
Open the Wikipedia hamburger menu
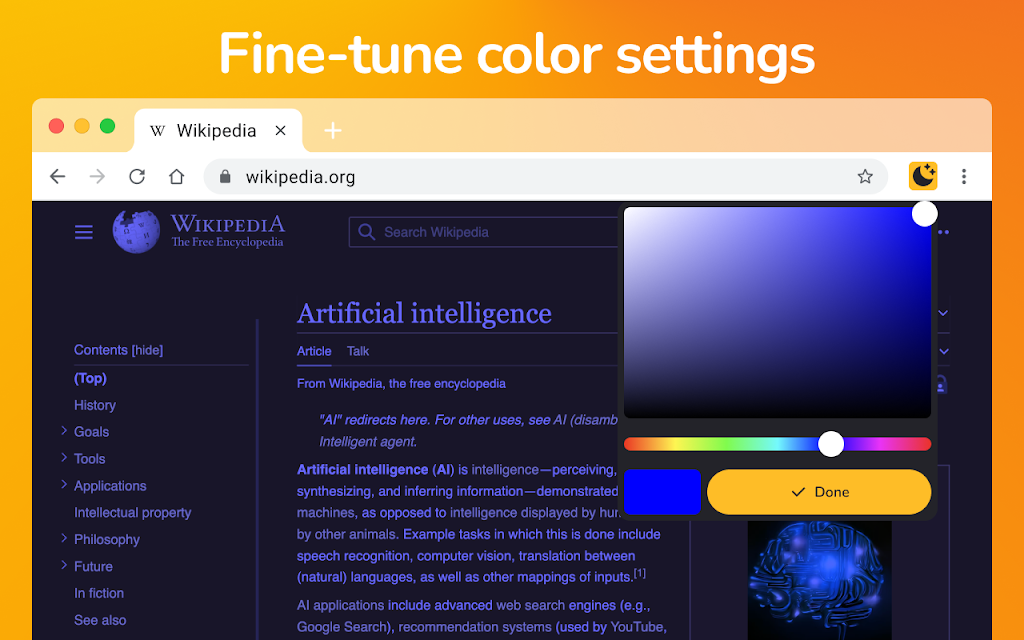click(x=84, y=232)
